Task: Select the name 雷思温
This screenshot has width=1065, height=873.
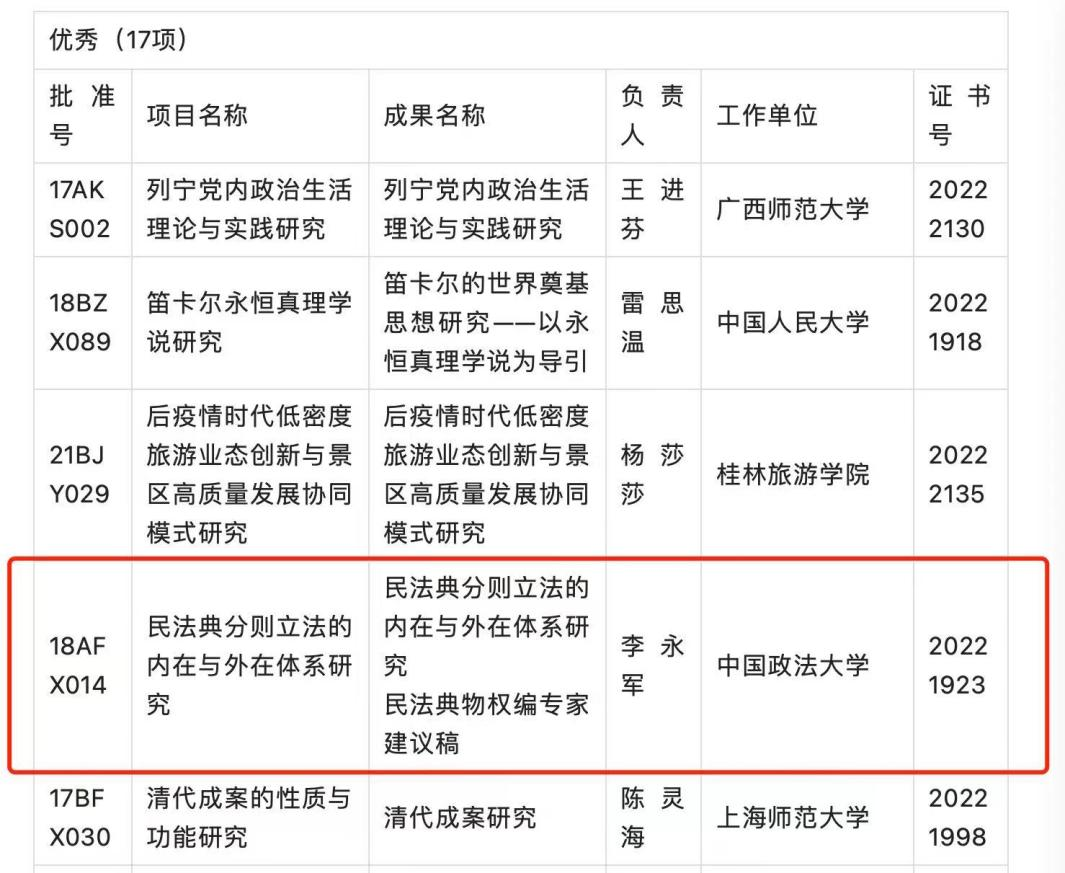Action: [652, 322]
